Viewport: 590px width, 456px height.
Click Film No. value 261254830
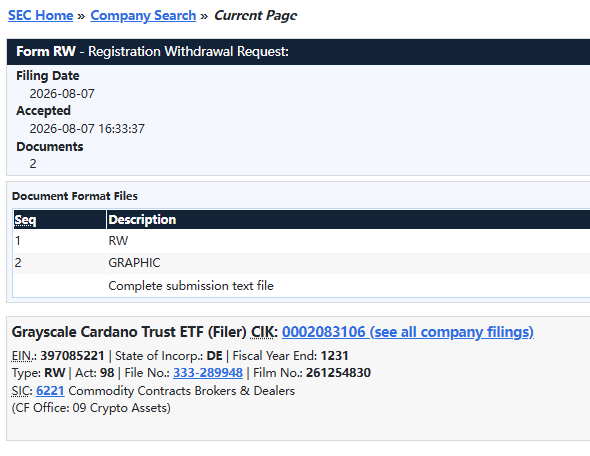point(338,372)
